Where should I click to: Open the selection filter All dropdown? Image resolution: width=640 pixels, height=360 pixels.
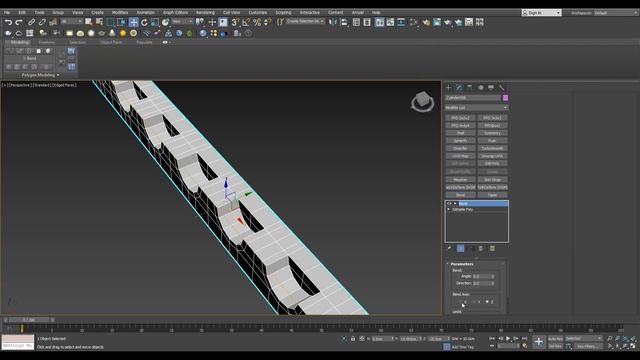point(72,21)
